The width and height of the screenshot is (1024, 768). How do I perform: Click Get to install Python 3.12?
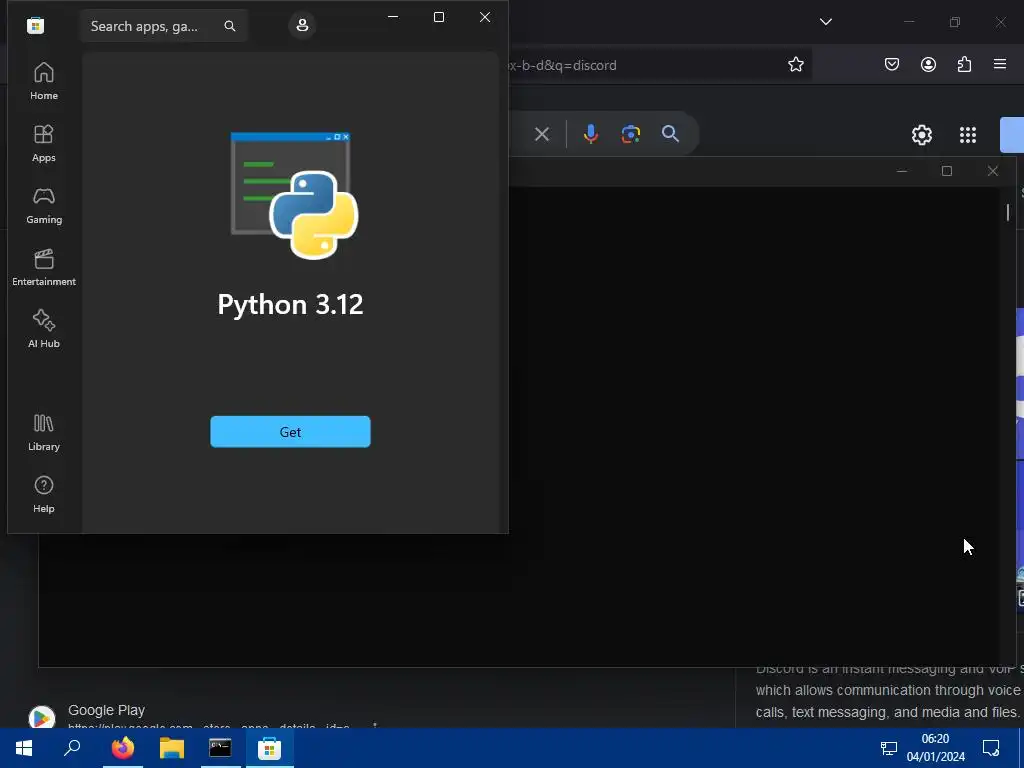(290, 432)
